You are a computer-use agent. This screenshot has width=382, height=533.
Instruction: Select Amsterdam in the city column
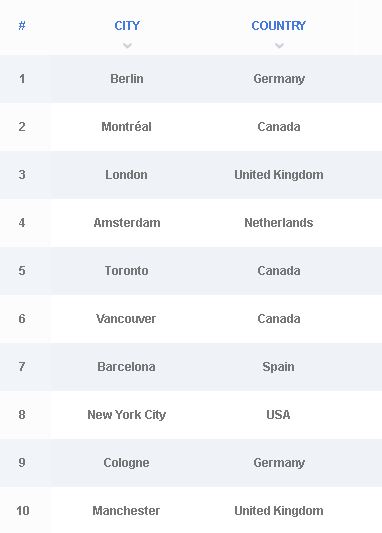click(127, 223)
